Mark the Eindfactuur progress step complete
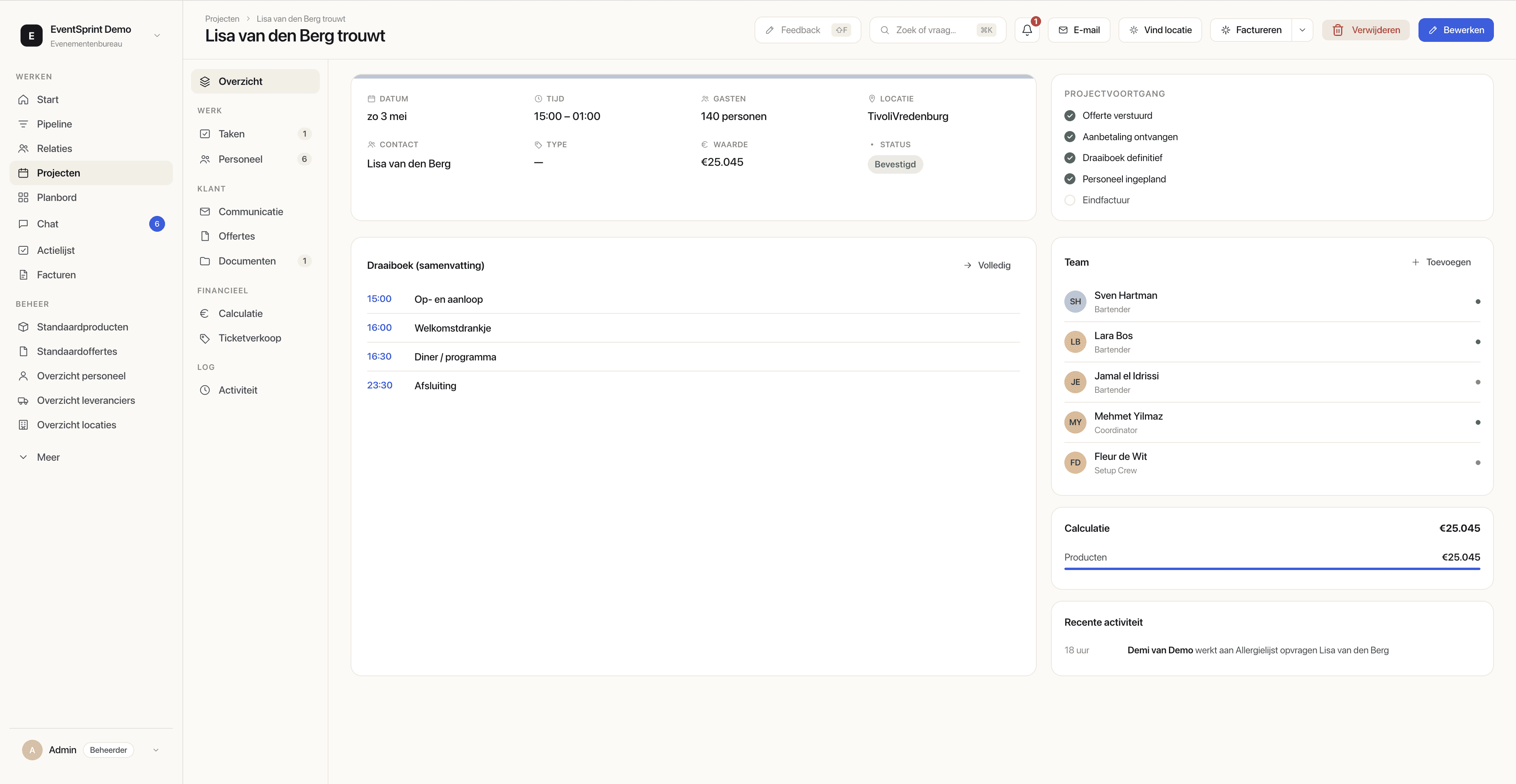 (x=1069, y=200)
